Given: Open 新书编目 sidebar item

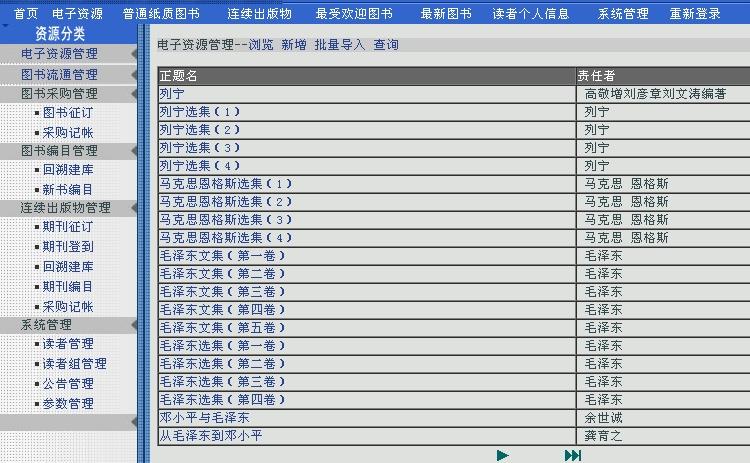Looking at the screenshot, I should click(x=68, y=190).
